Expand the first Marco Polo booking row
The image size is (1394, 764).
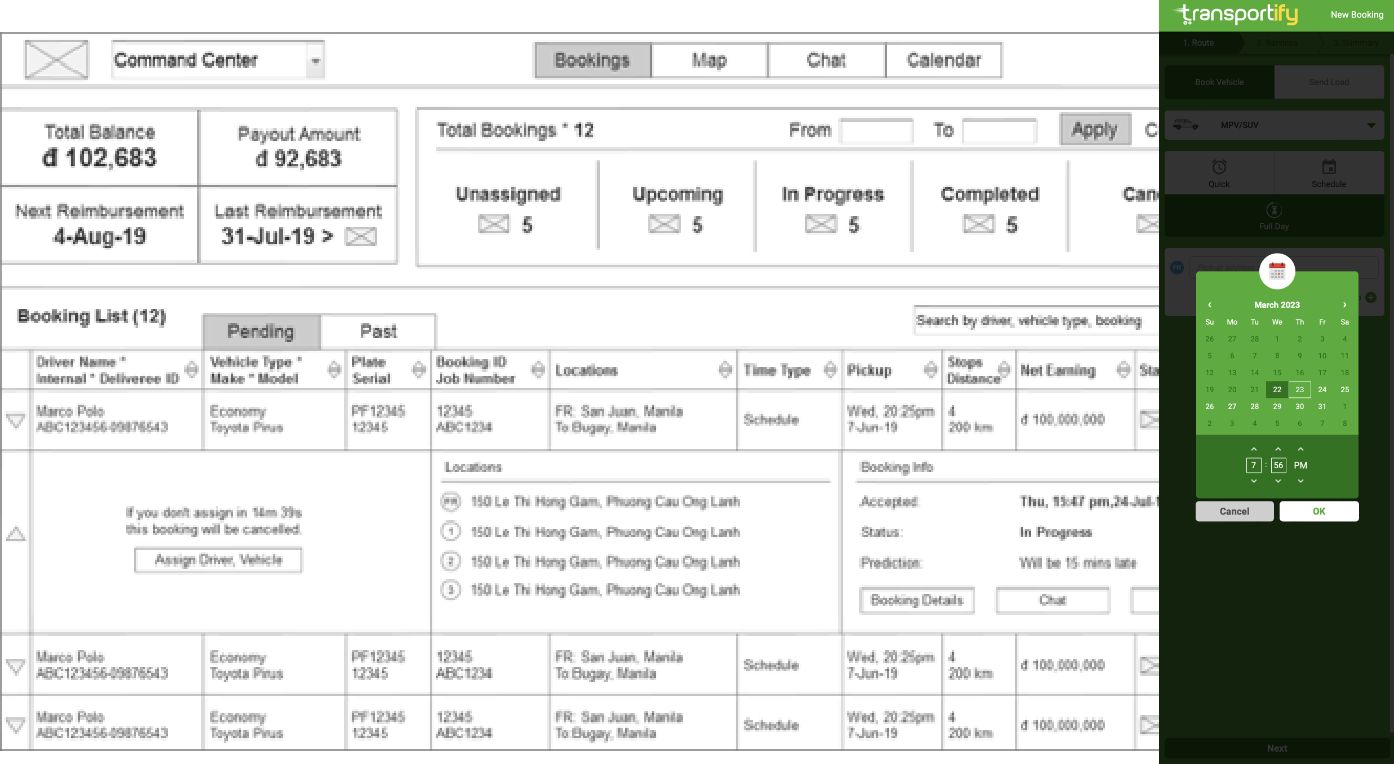click(x=15, y=421)
